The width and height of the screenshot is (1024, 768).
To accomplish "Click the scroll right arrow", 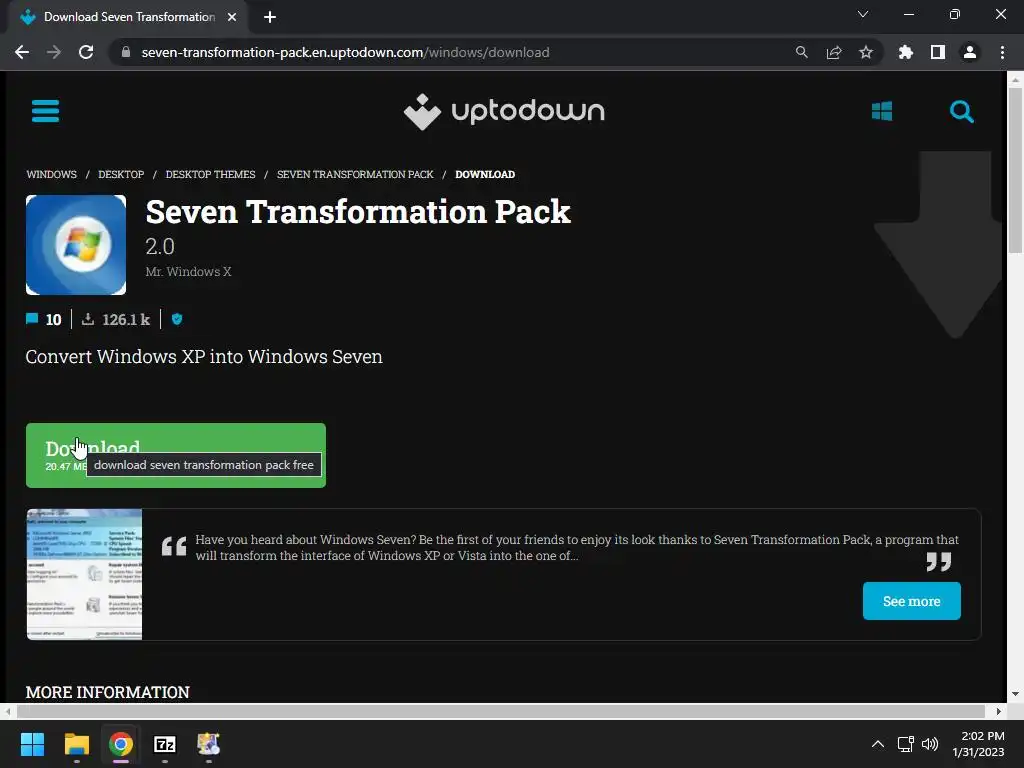I will [x=999, y=711].
